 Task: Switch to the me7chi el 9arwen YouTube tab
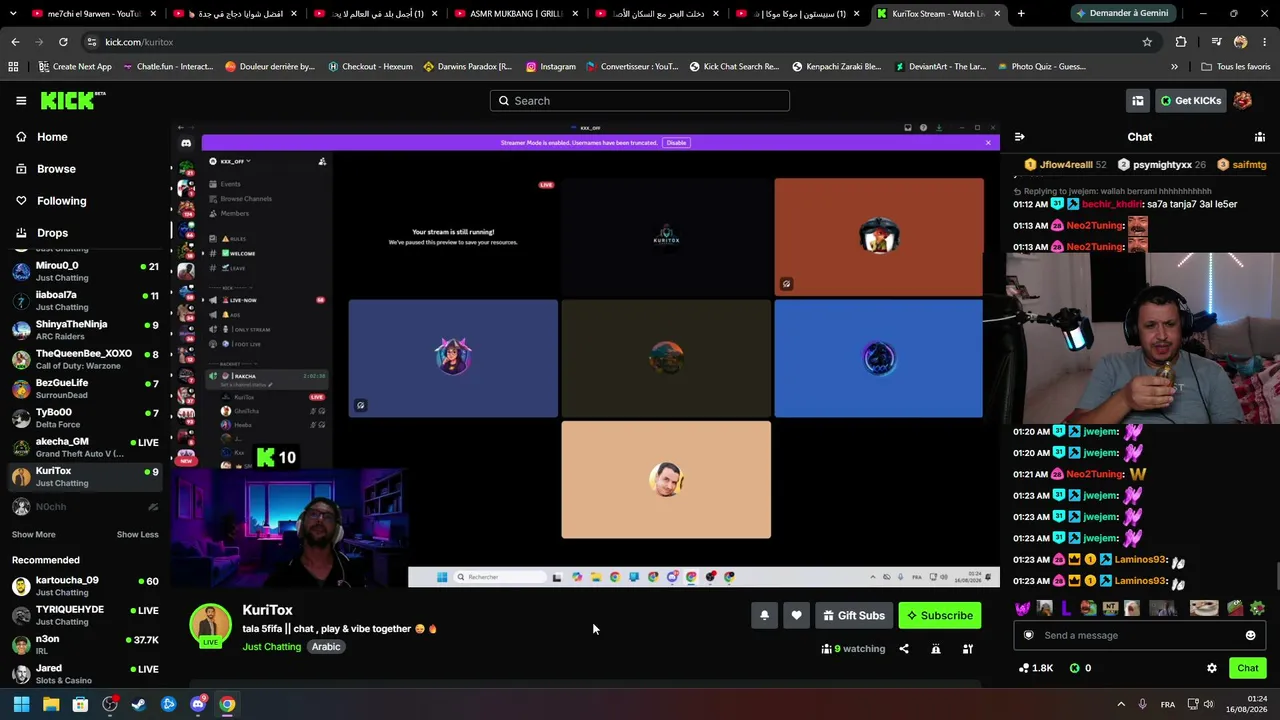(x=90, y=13)
